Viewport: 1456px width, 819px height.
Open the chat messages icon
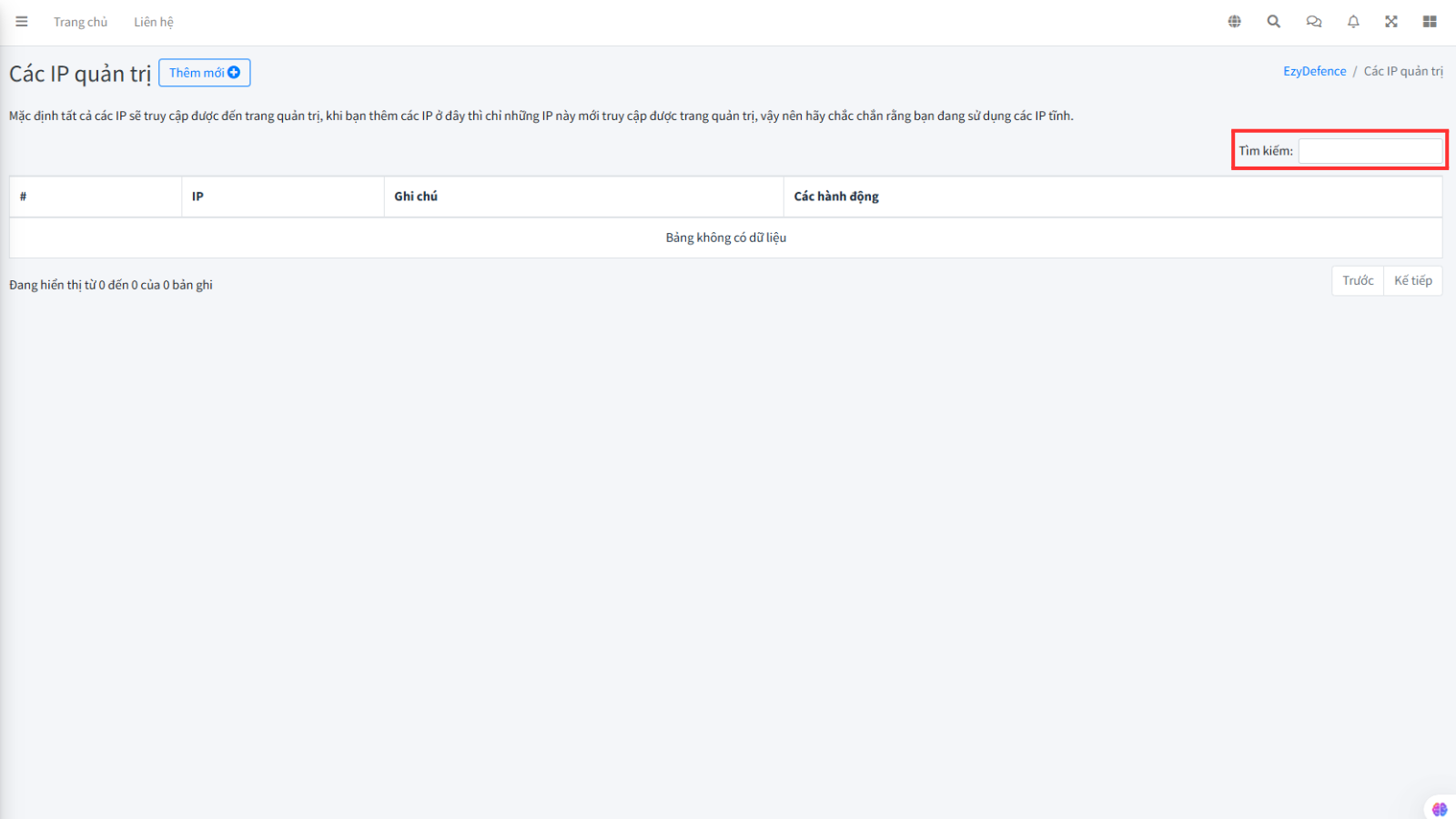coord(1313,22)
